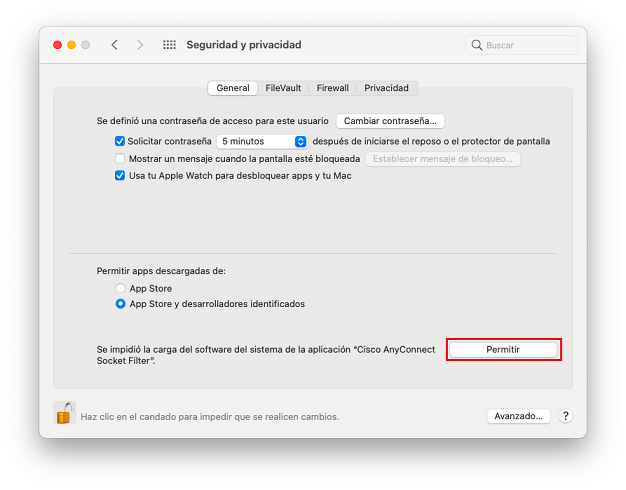
Task: Click Permitir to allow Cisco AnyConnect software
Action: coord(503,349)
